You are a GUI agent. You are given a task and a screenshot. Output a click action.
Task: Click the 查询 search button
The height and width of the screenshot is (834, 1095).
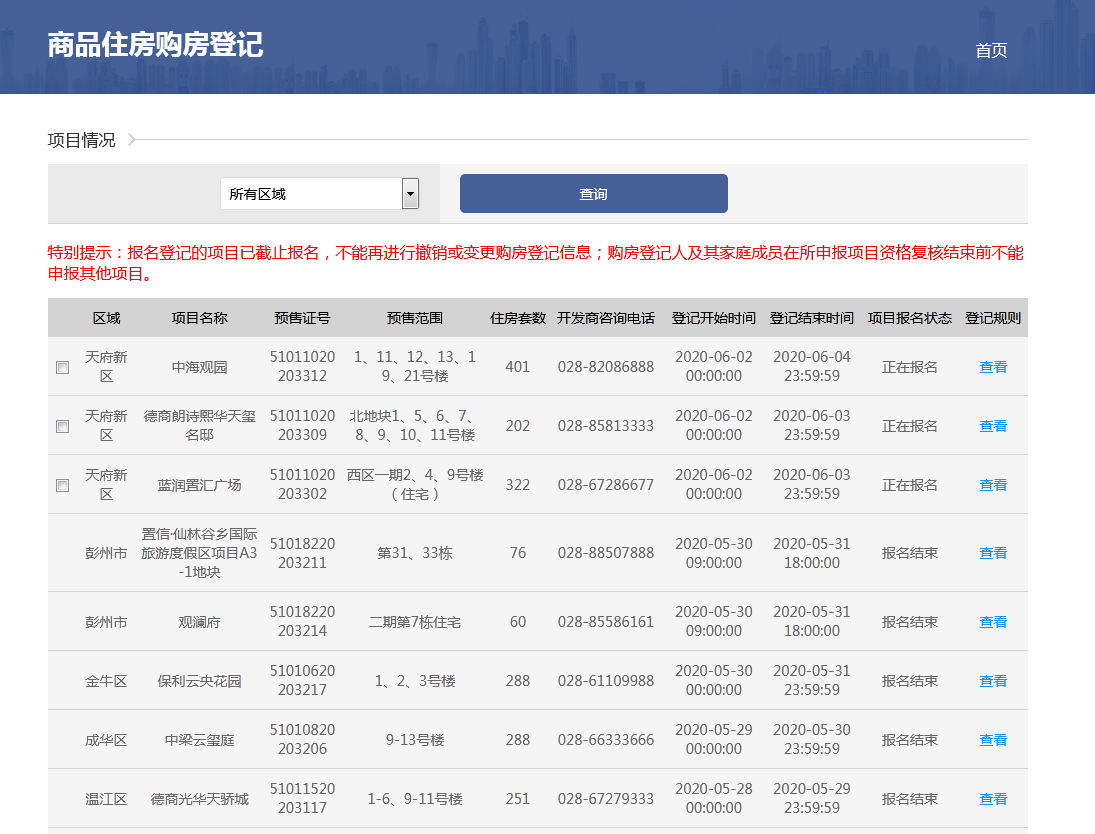pyautogui.click(x=592, y=192)
